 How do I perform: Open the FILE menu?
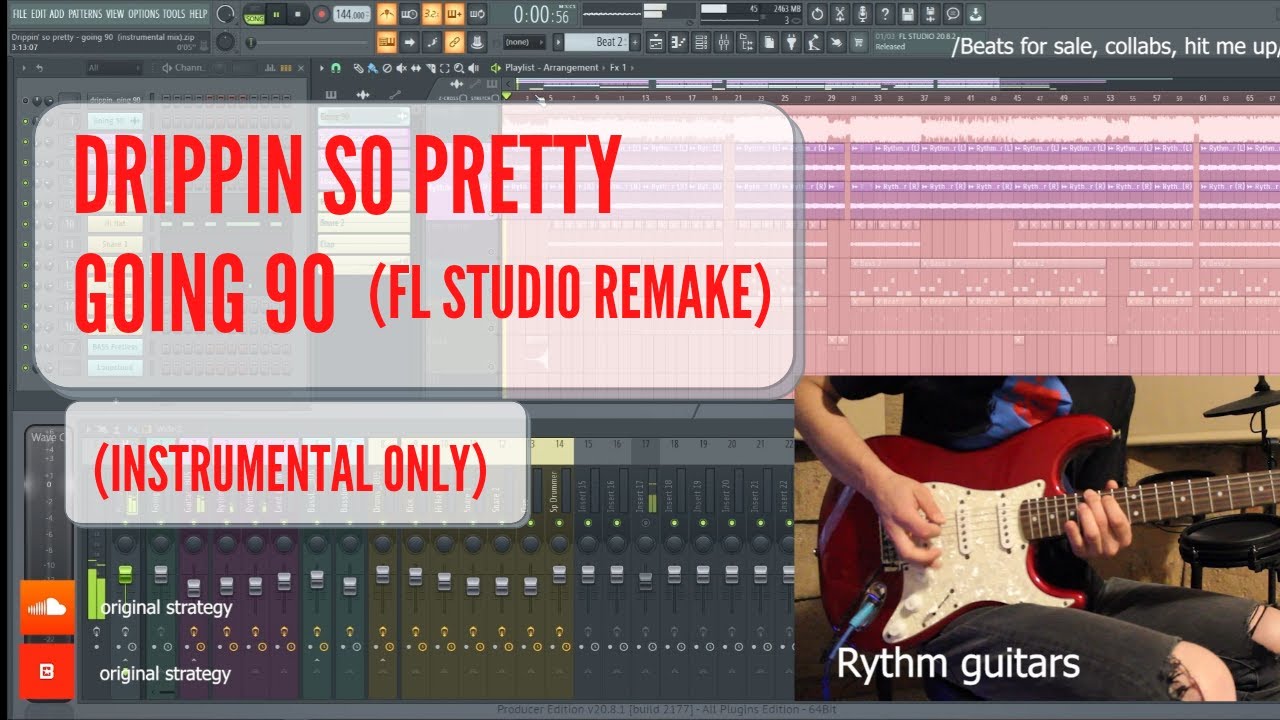(x=20, y=14)
